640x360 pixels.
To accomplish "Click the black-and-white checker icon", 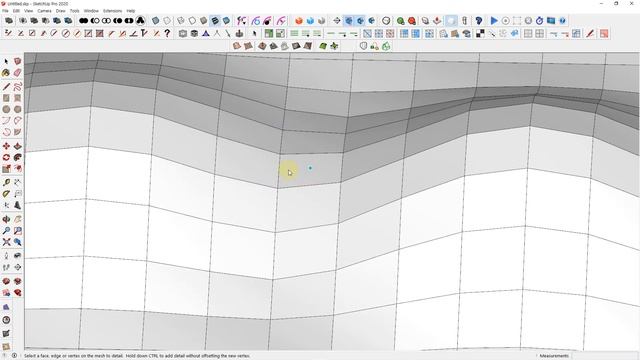I will tap(480, 33).
